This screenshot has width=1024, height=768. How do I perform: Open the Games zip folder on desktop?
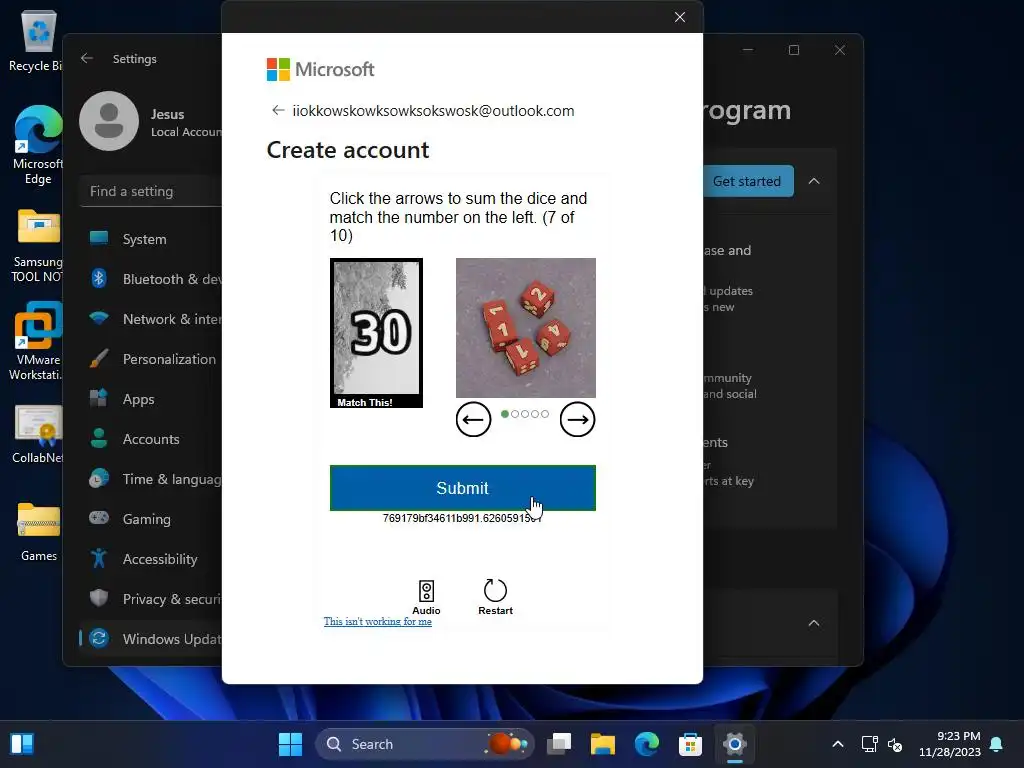[39, 531]
